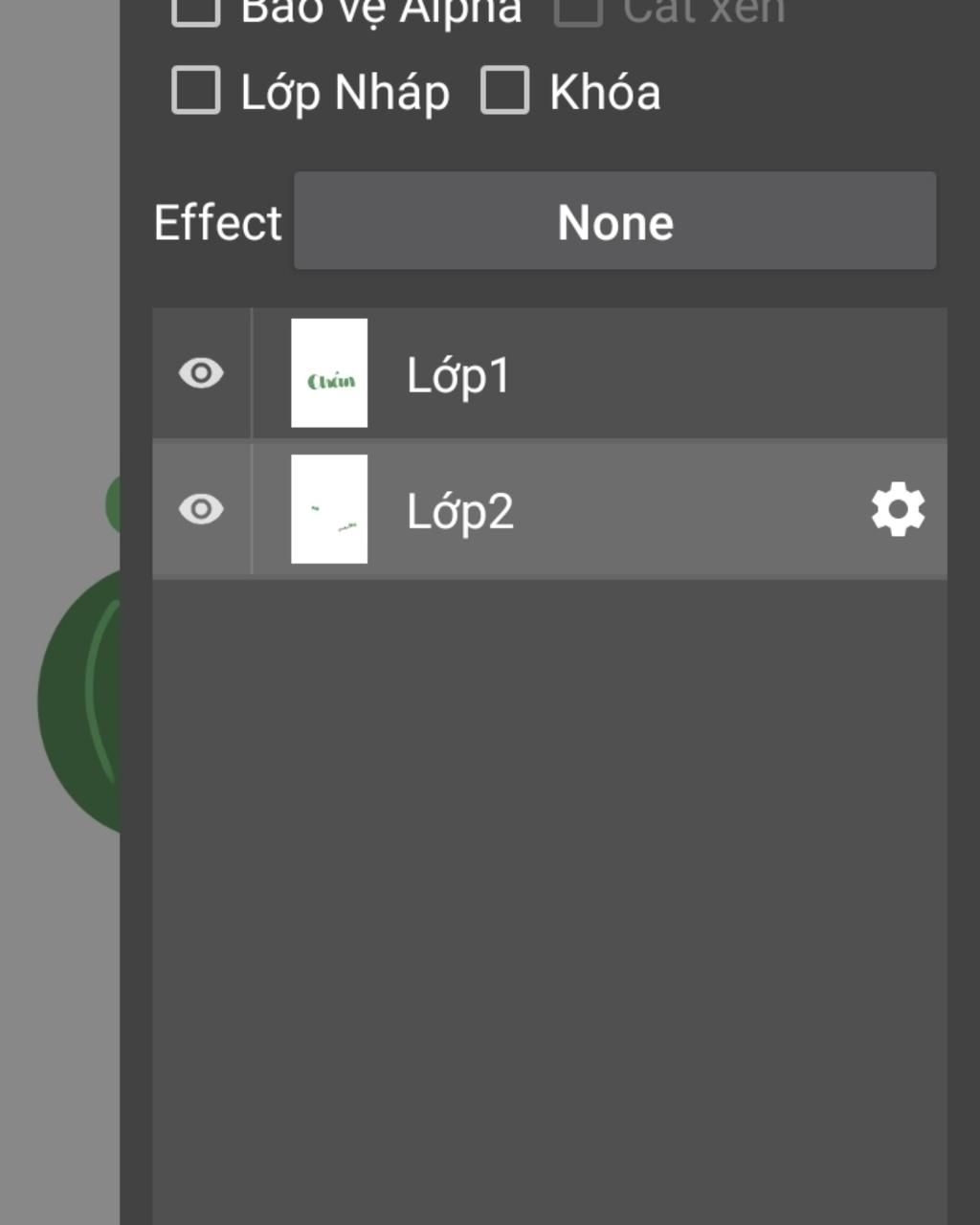Open the Effect None dropdown
Viewport: 980px width, 1225px height.
[614, 221]
